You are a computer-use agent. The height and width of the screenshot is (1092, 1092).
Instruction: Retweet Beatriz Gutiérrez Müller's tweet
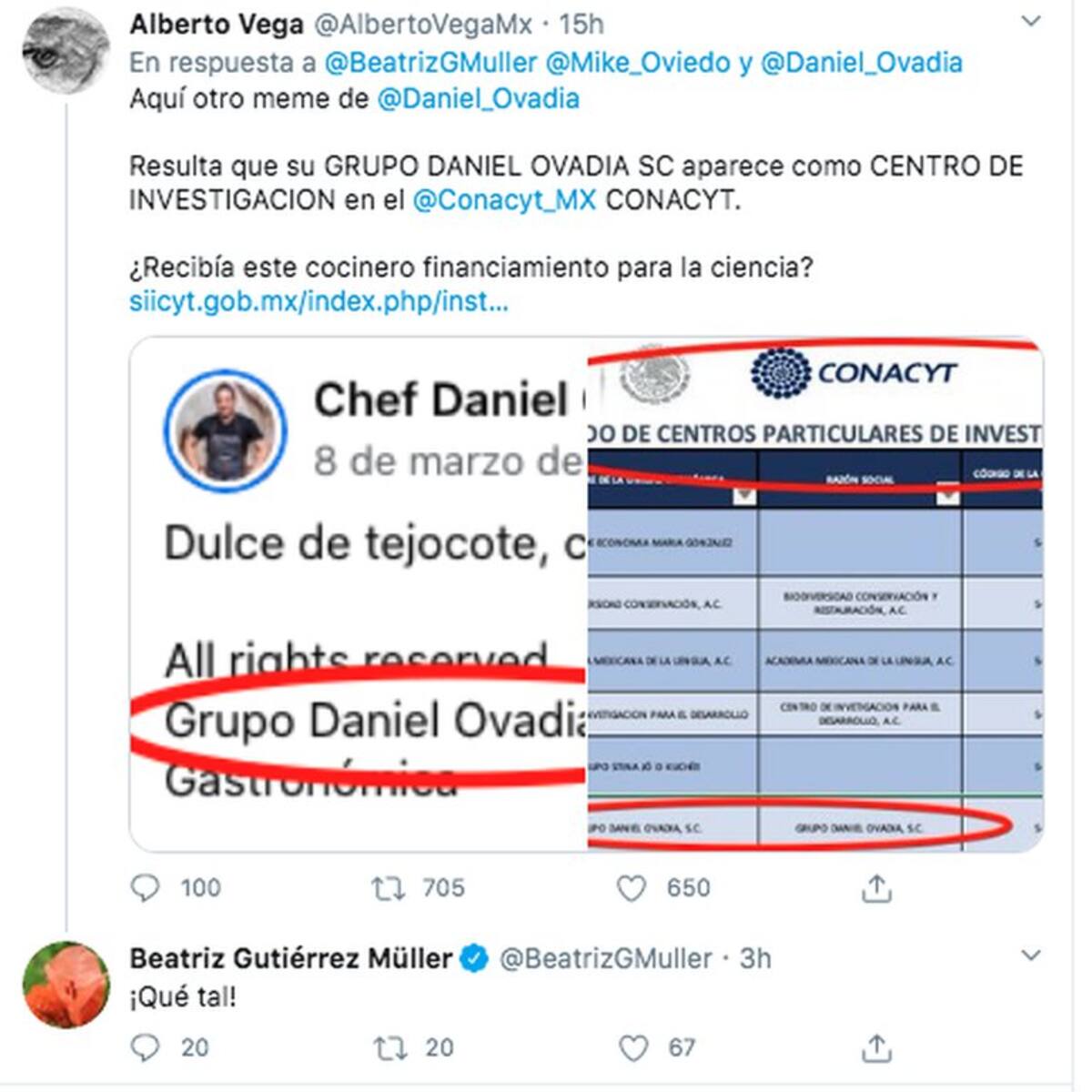click(x=391, y=1048)
